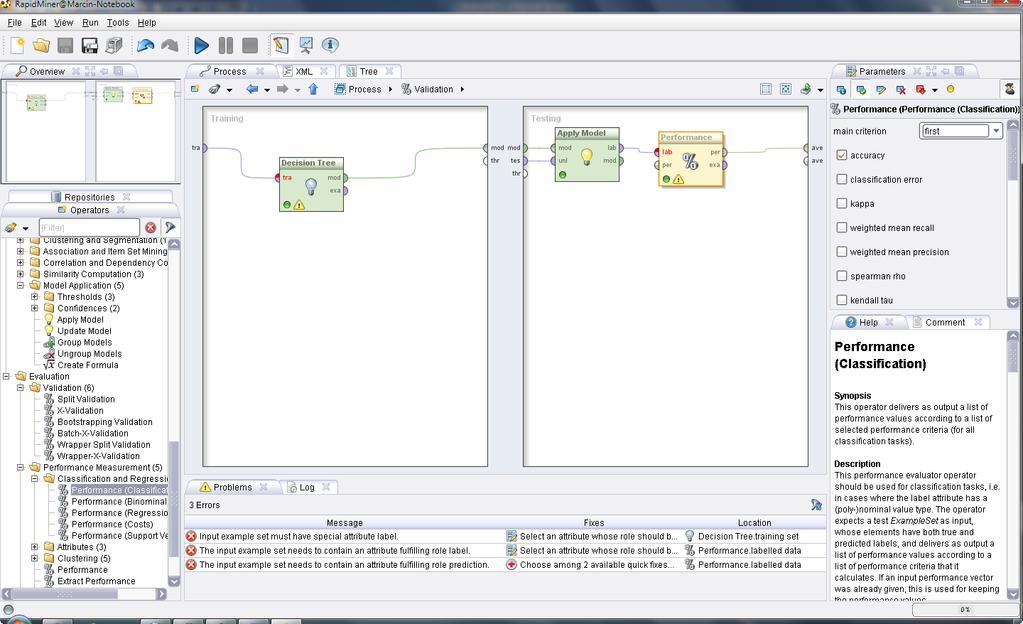This screenshot has width=1023, height=624.
Task: Enable classification error checkbox
Action: click(x=842, y=179)
